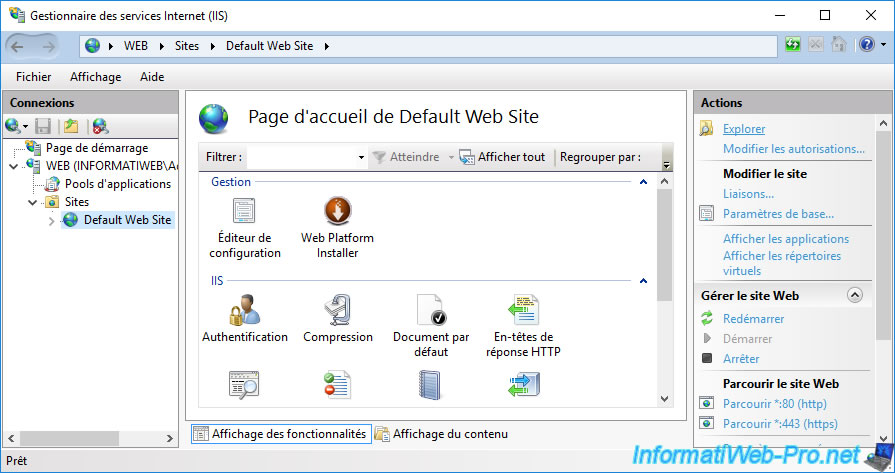This screenshot has height=473, width=895.
Task: Open the Éditeur de configuration feature
Action: pos(244,228)
